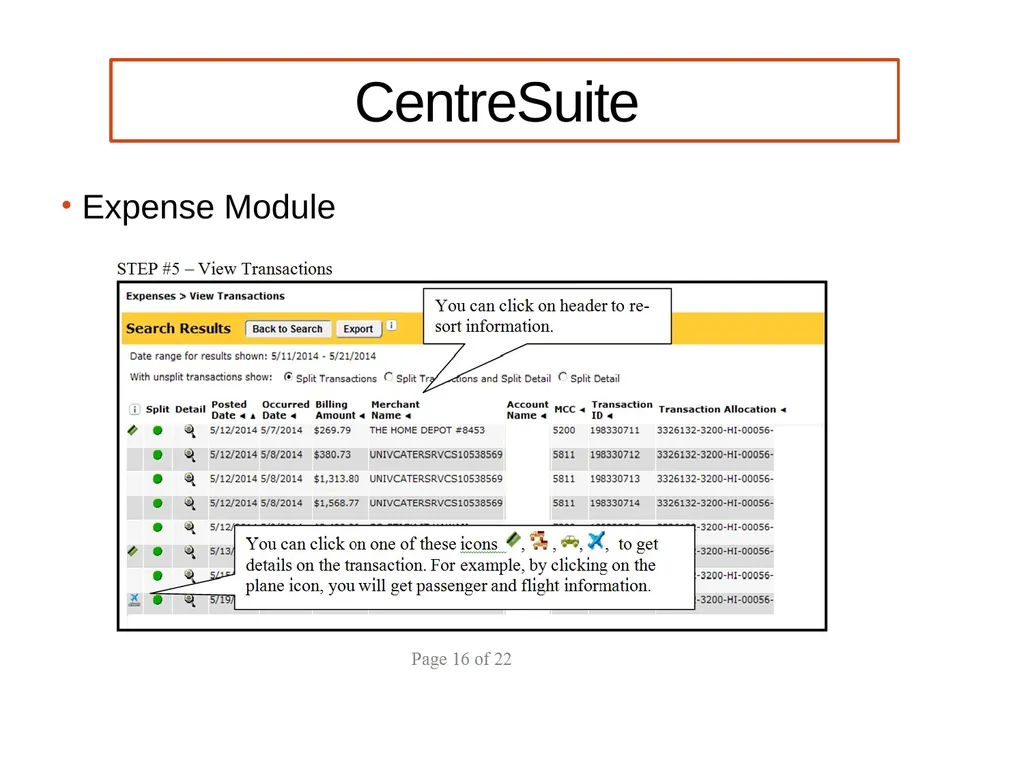Select Split Transactions and Split Detail radio
Image resolution: width=1024 pixels, height=768 pixels.
(389, 377)
